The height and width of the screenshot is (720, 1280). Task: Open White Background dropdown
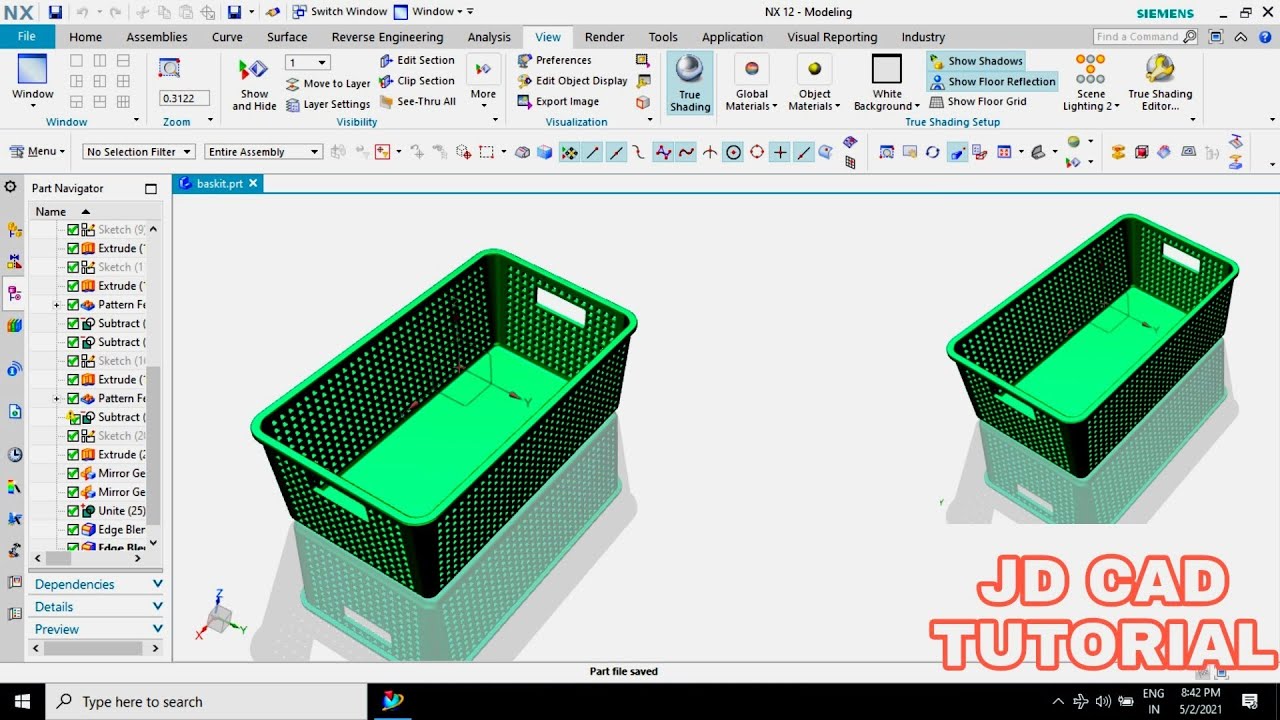click(887, 83)
